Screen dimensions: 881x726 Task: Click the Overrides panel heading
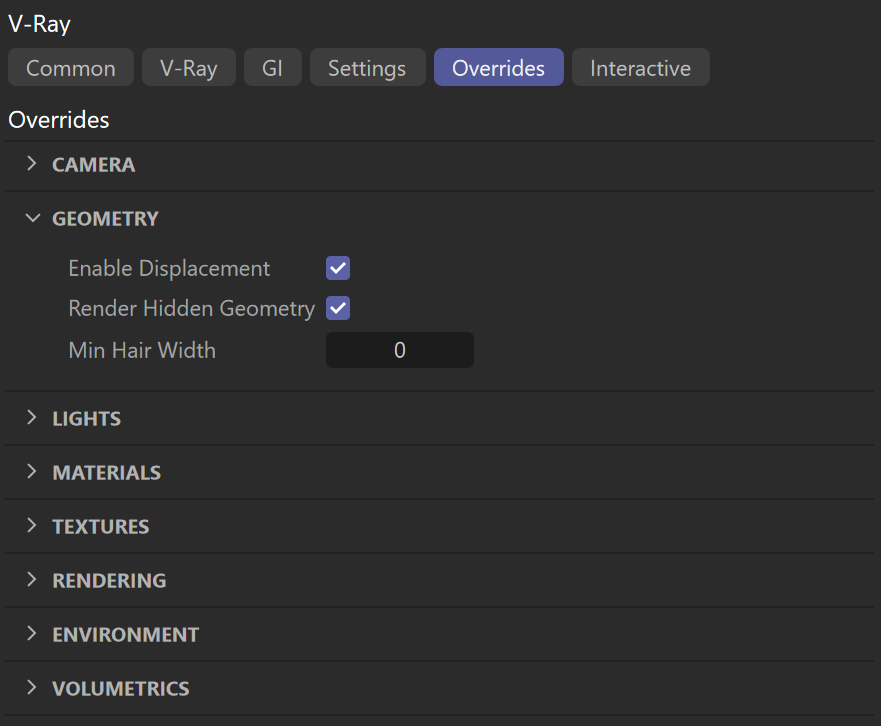point(59,120)
